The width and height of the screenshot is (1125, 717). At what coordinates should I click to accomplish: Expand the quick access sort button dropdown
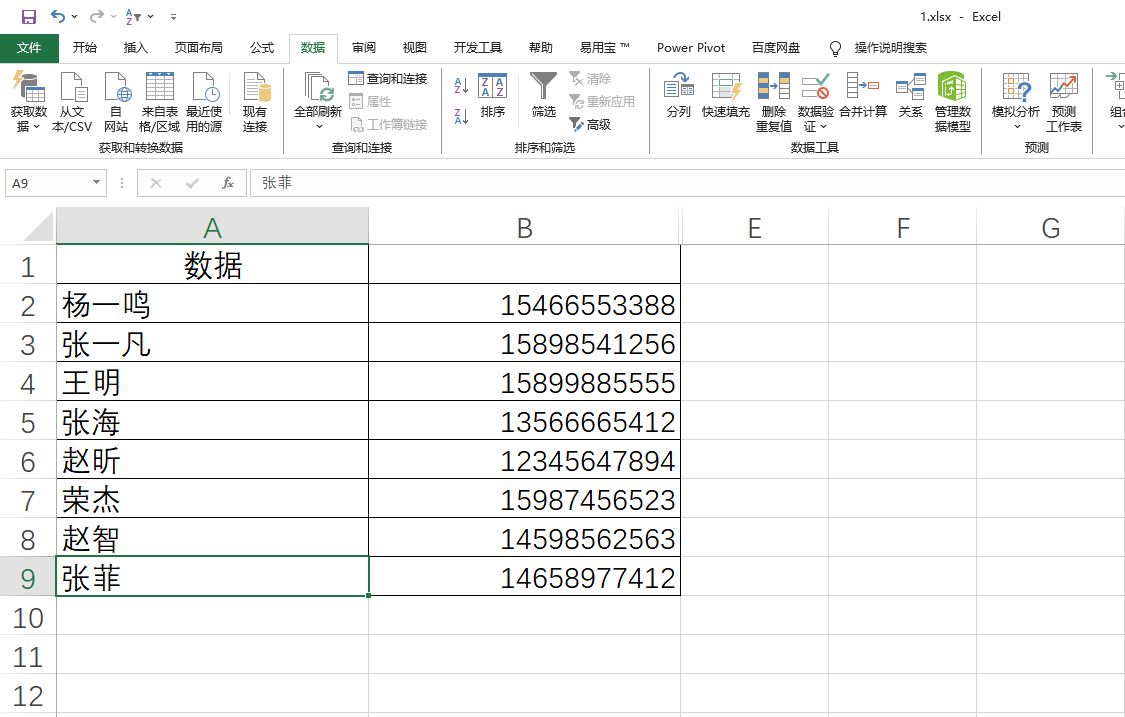pyautogui.click(x=151, y=17)
